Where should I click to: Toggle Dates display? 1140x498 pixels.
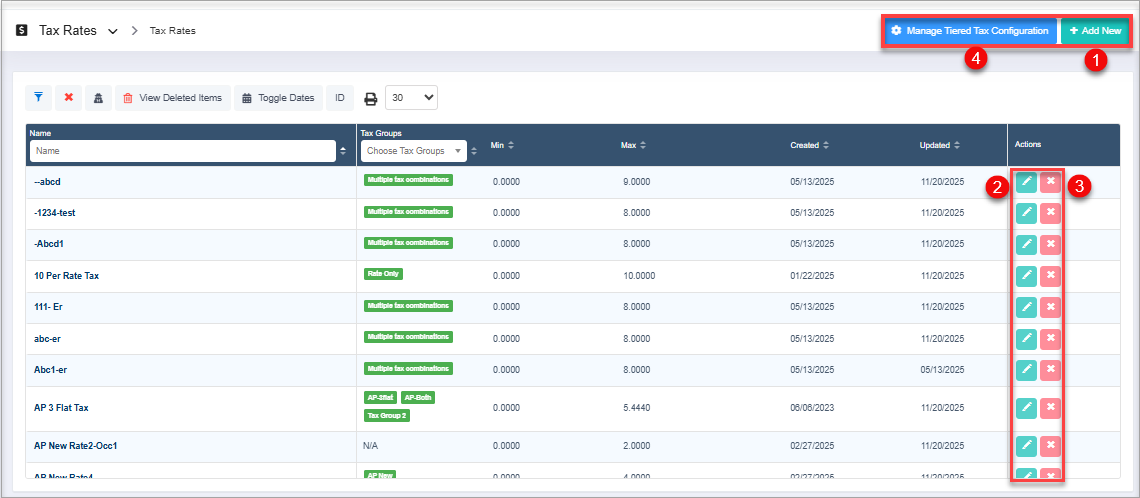(x=278, y=98)
